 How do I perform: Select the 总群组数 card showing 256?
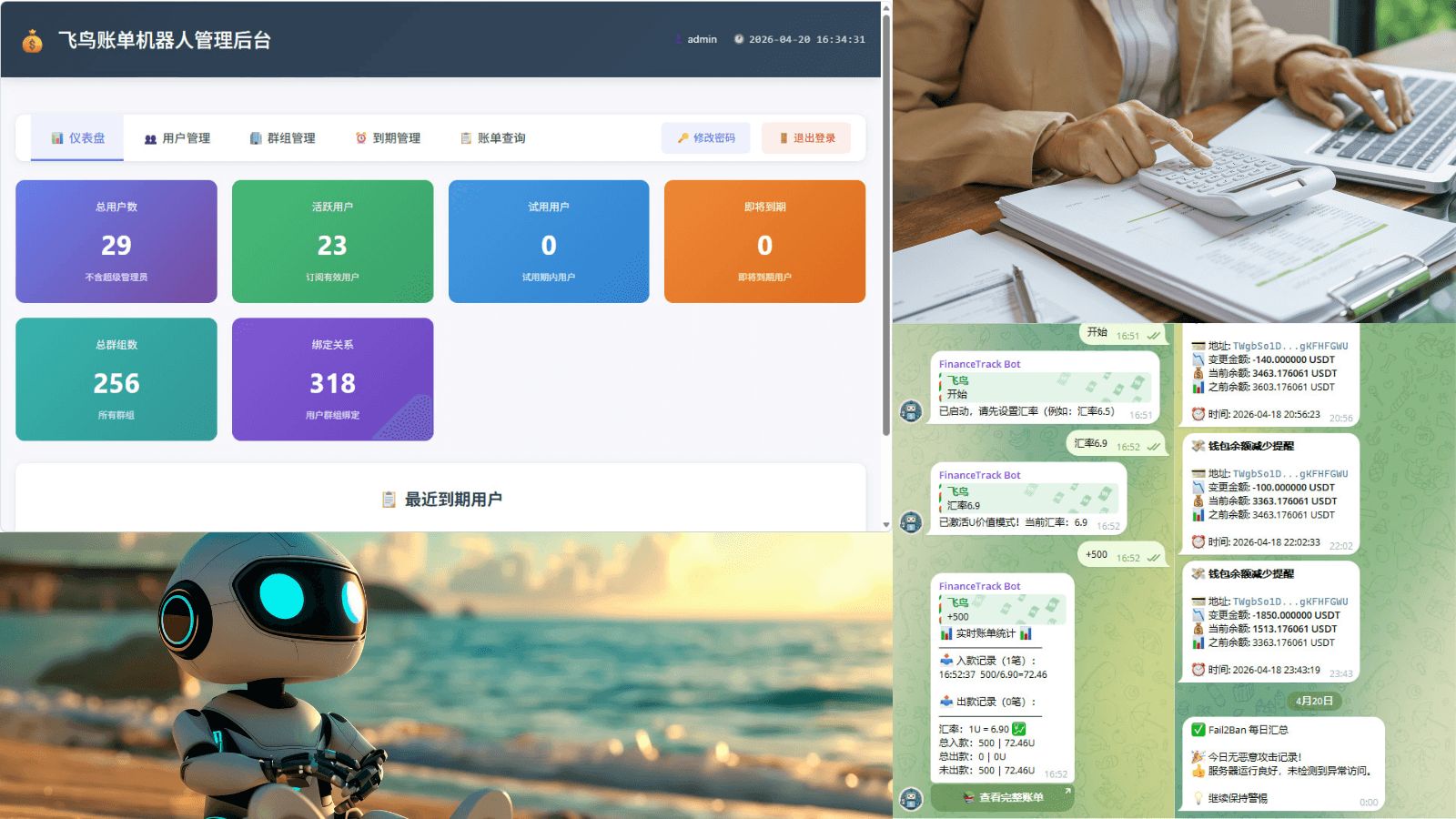(x=116, y=379)
